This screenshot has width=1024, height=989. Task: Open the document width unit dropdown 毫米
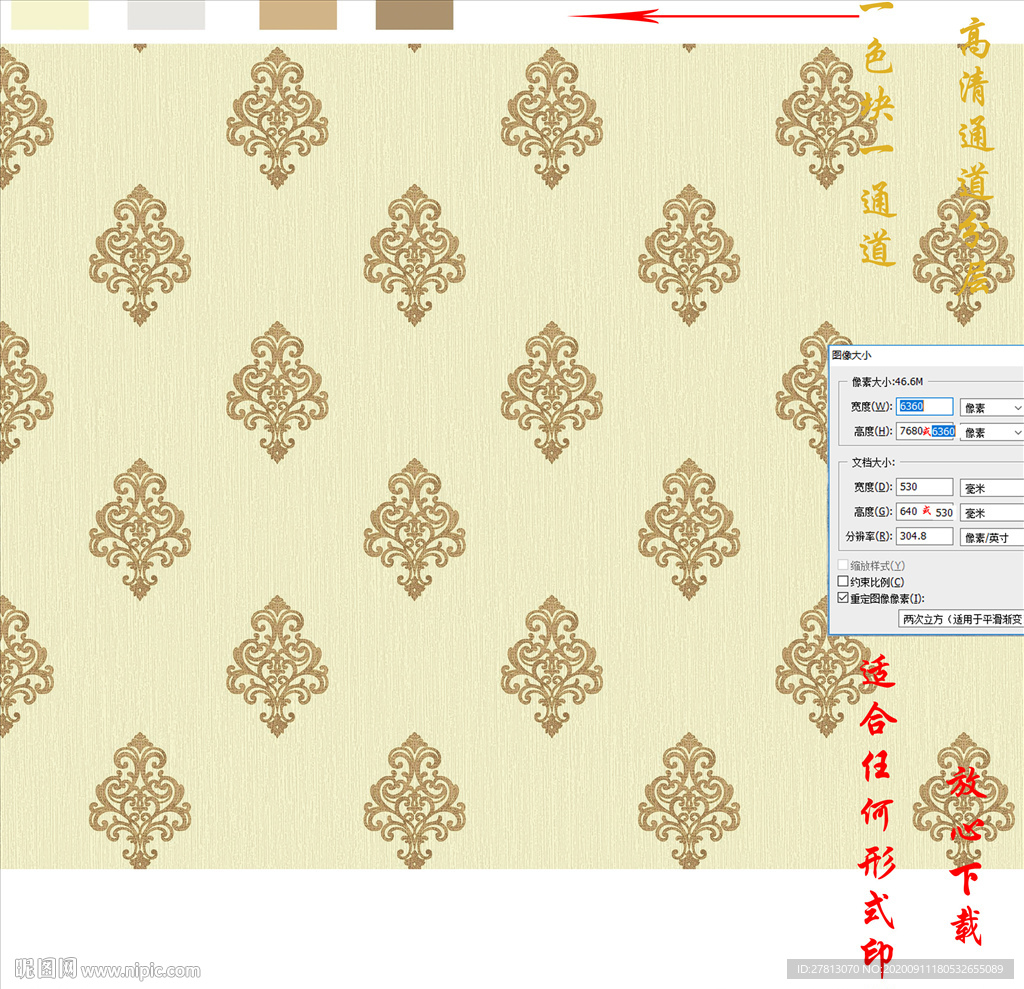click(x=991, y=488)
